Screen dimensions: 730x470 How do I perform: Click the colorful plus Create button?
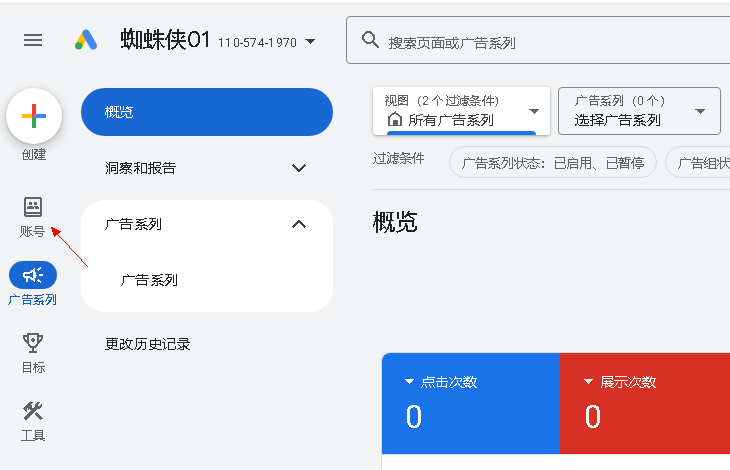pyautogui.click(x=34, y=116)
